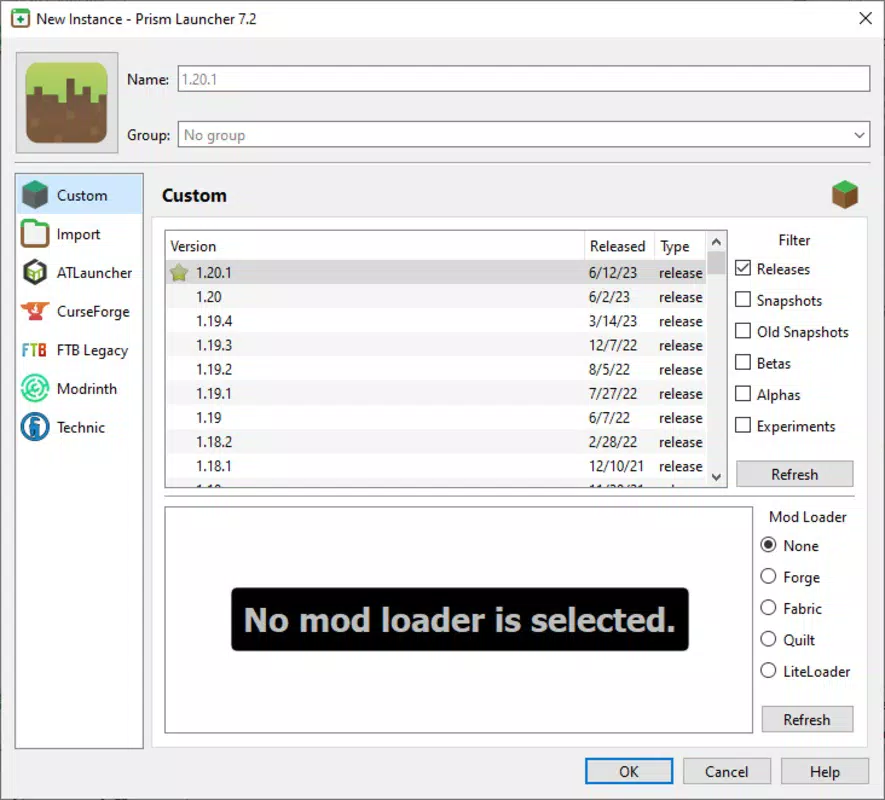Switch to the FTB Legacy page label
The height and width of the screenshot is (800, 885).
93,351
